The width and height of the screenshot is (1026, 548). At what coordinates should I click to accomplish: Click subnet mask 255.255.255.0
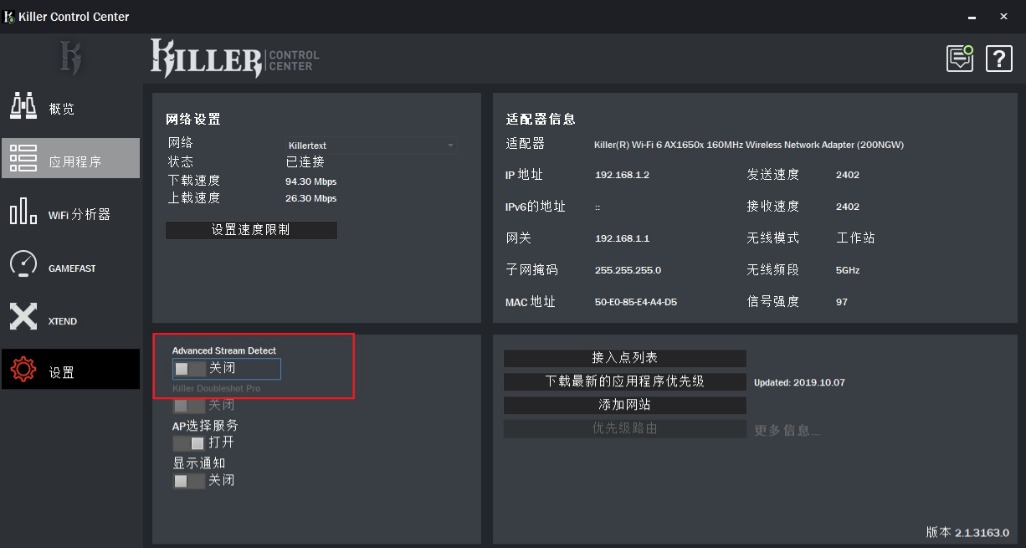click(628, 270)
